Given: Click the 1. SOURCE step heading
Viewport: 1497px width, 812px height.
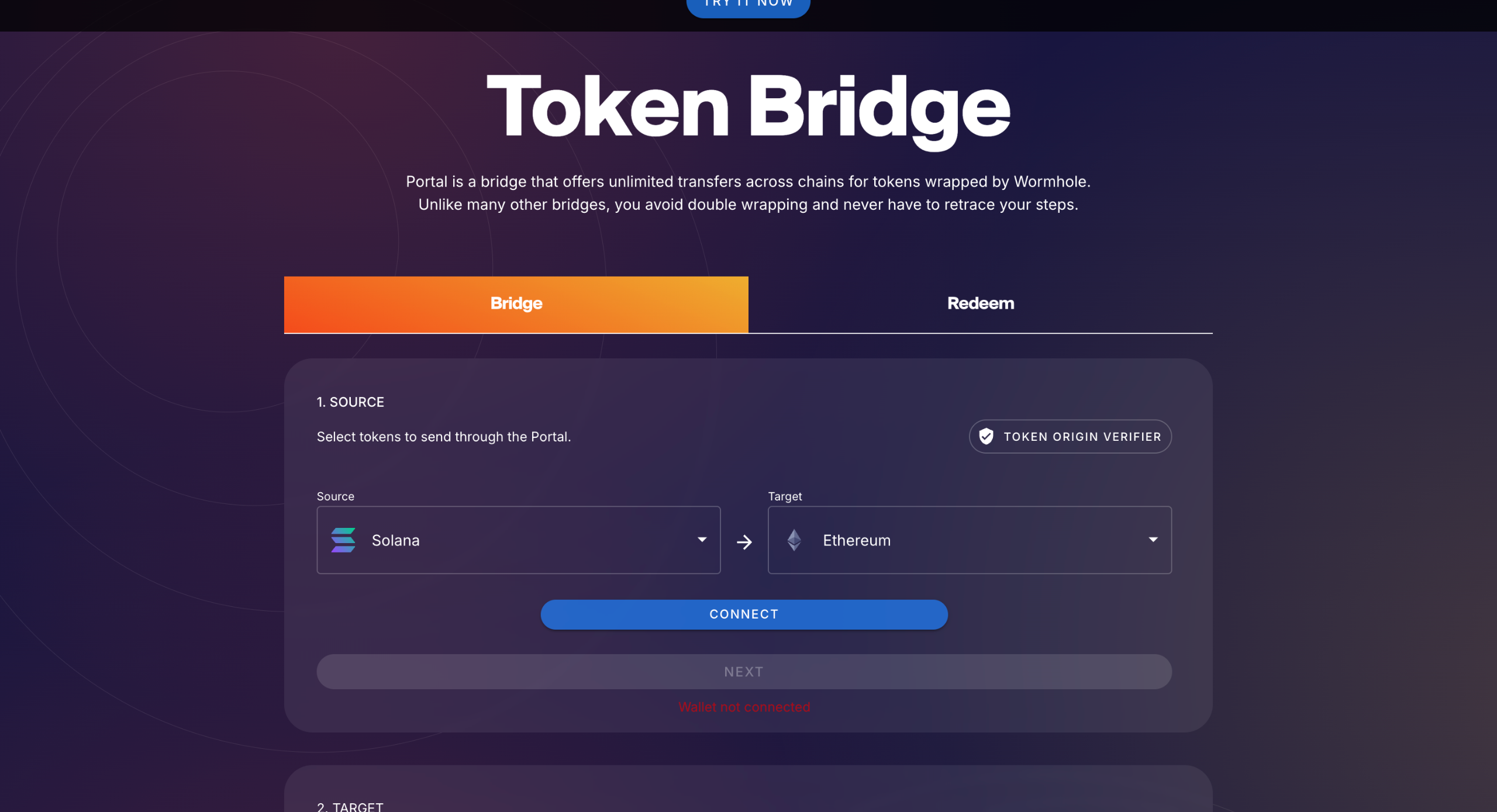Looking at the screenshot, I should pos(350,402).
